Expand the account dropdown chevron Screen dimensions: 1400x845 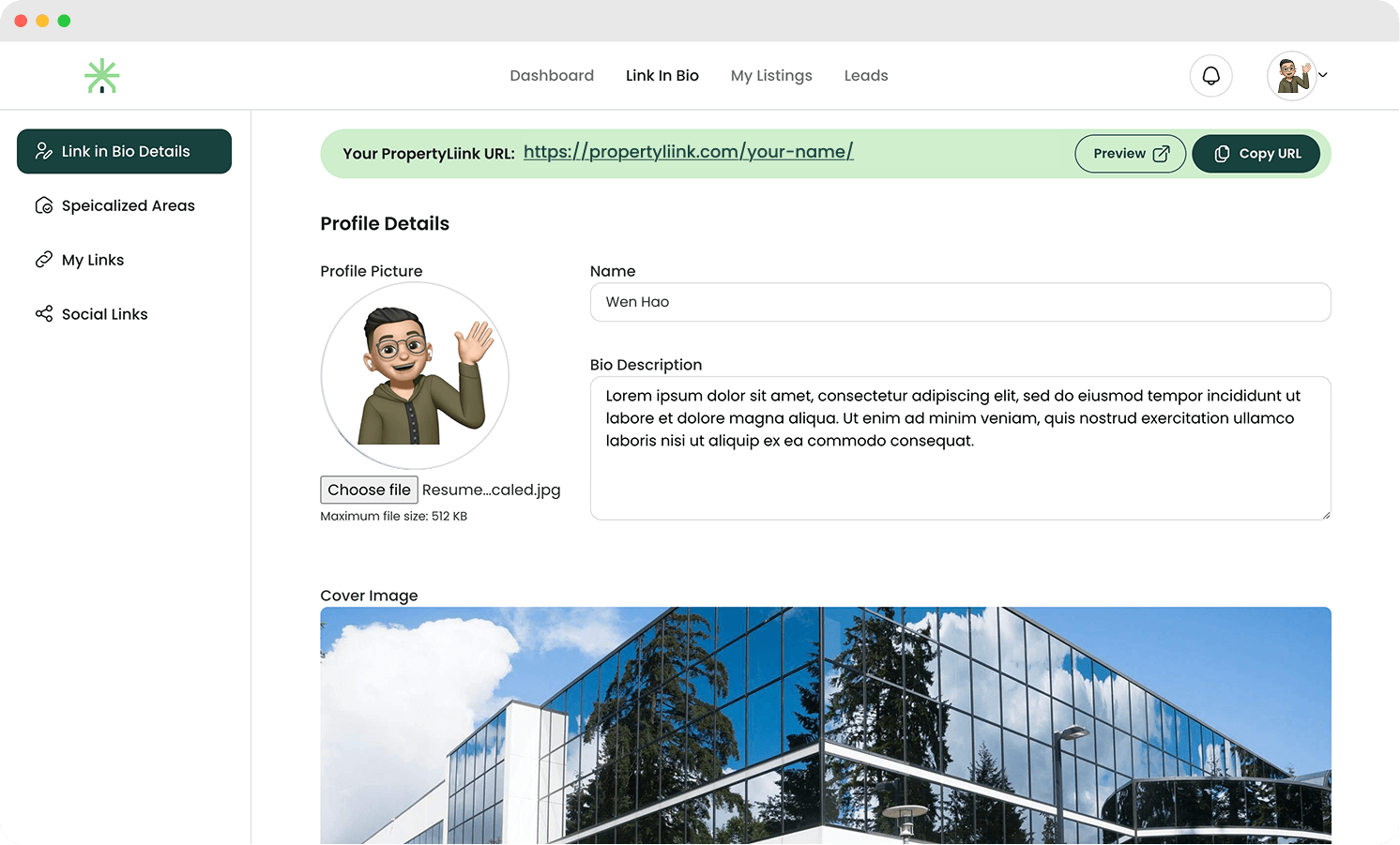[x=1323, y=75]
